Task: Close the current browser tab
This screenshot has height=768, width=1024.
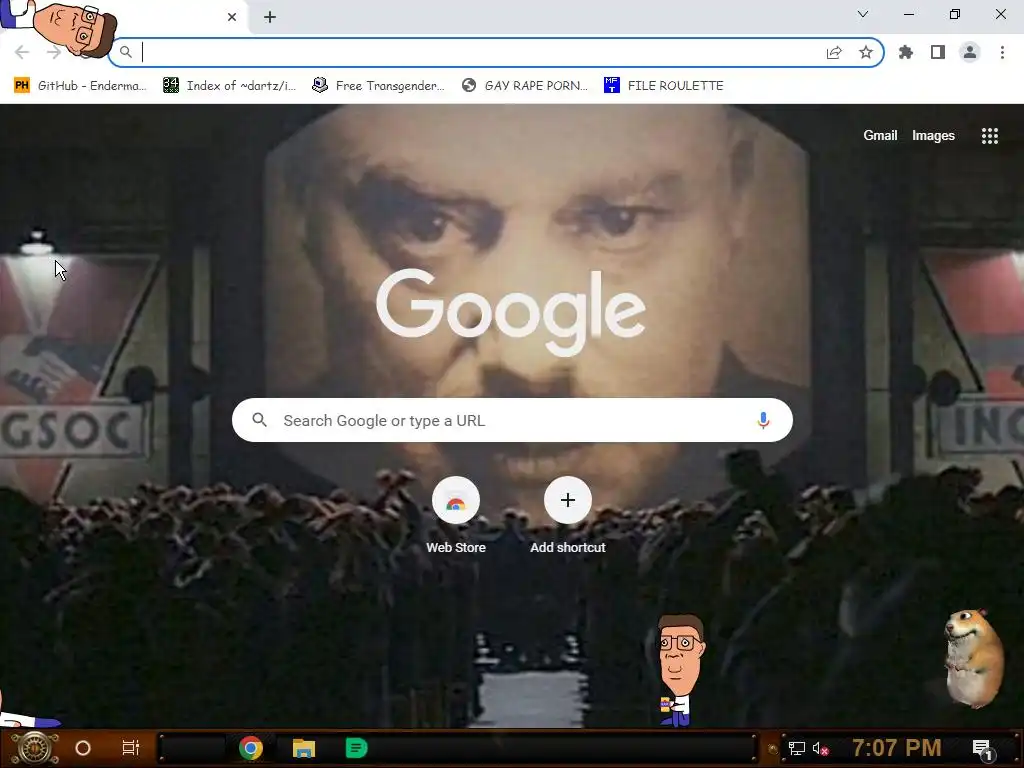Action: [232, 17]
